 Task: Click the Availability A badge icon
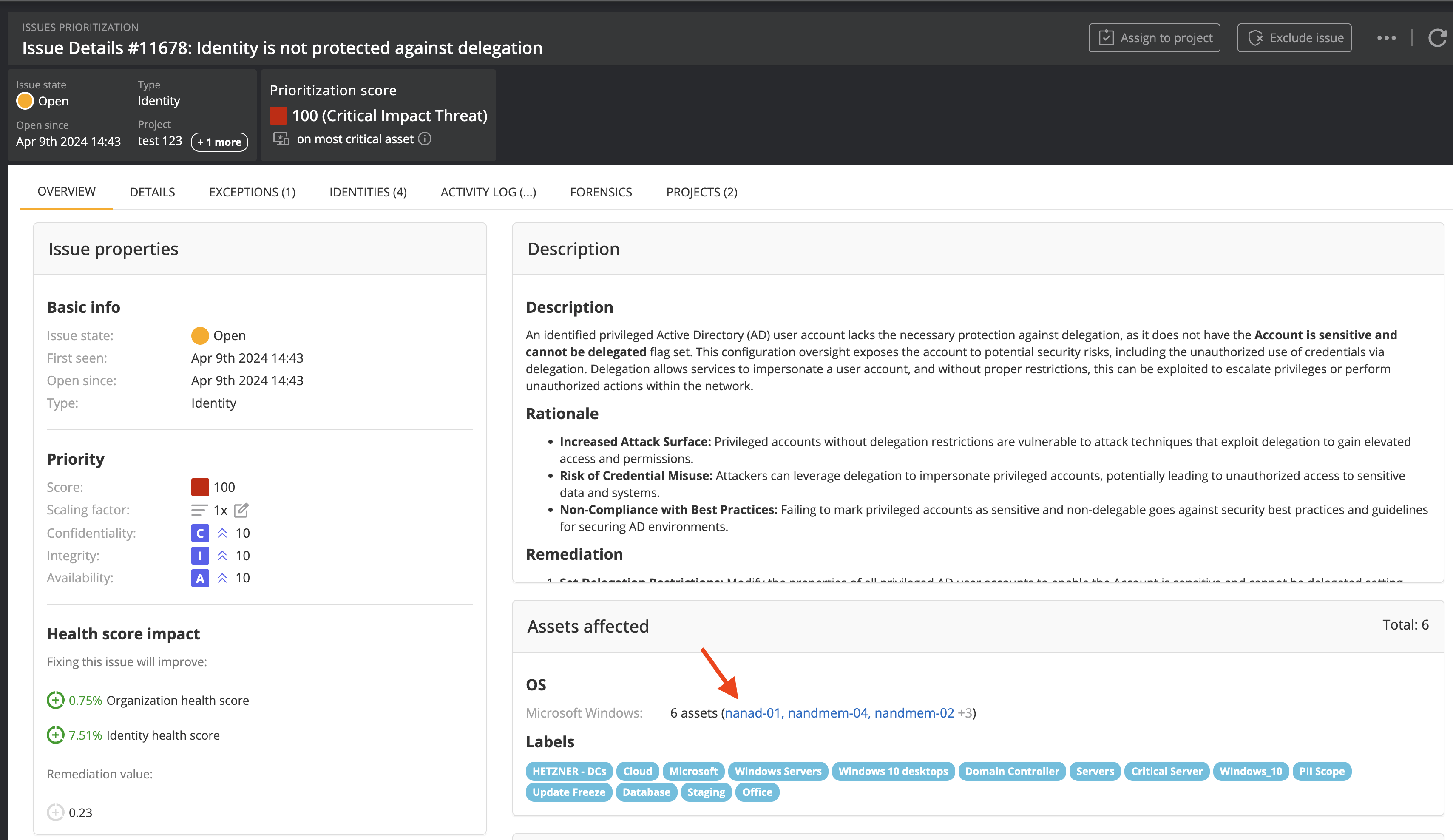(x=199, y=578)
